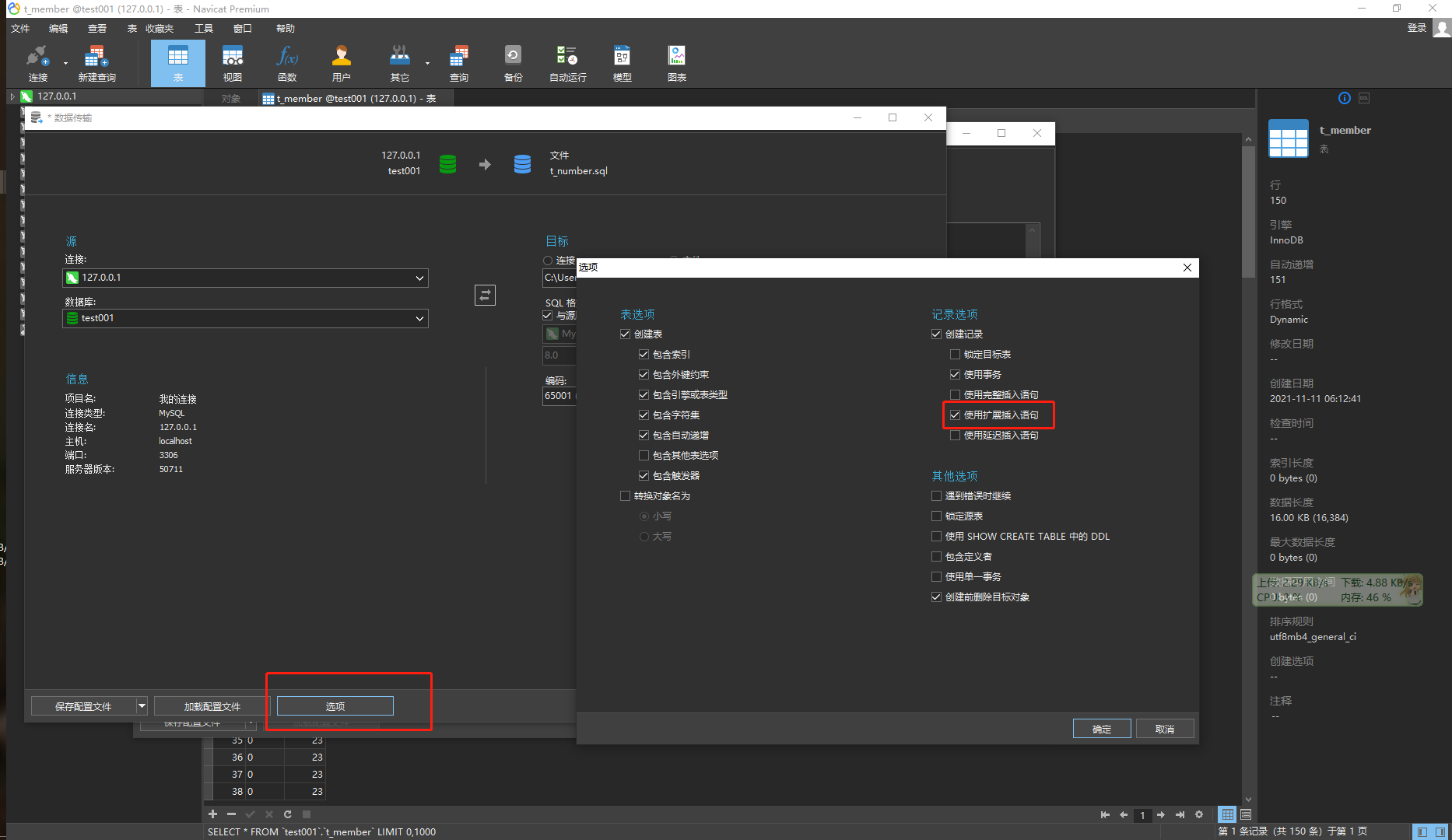Toggle the 创建表 checkbox
Image resolution: width=1452 pixels, height=840 pixels.
coord(625,334)
